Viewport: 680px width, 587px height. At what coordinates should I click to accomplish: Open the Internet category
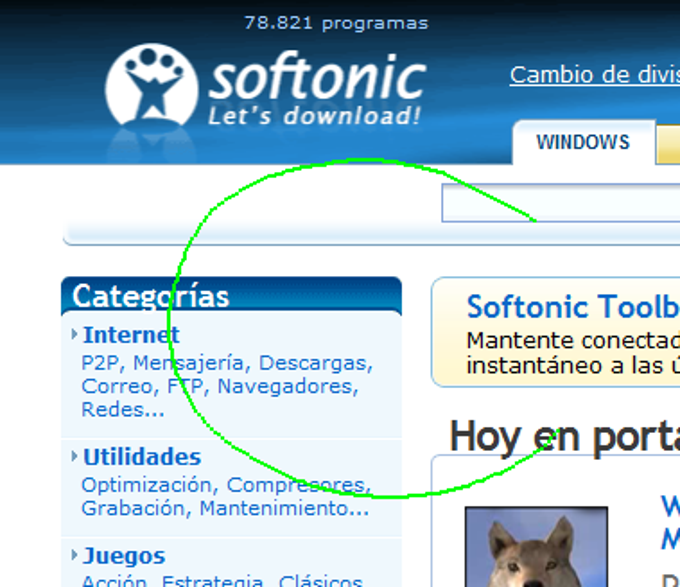[131, 335]
